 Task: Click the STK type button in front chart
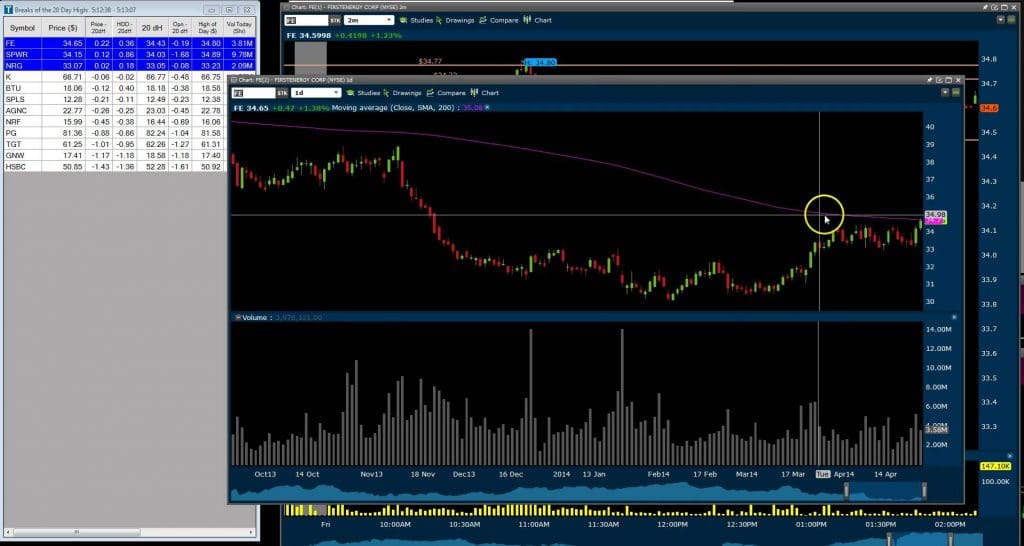(x=282, y=93)
